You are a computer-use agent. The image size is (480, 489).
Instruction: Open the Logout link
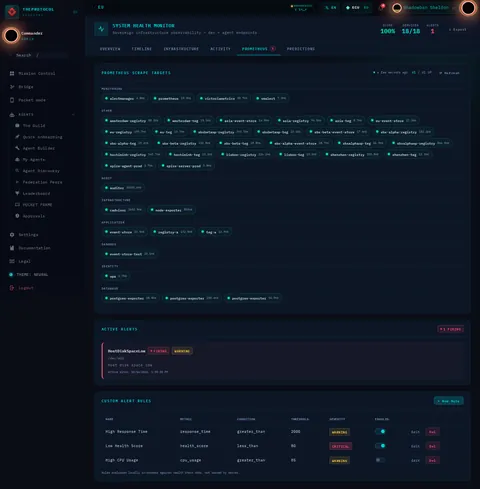26,288
